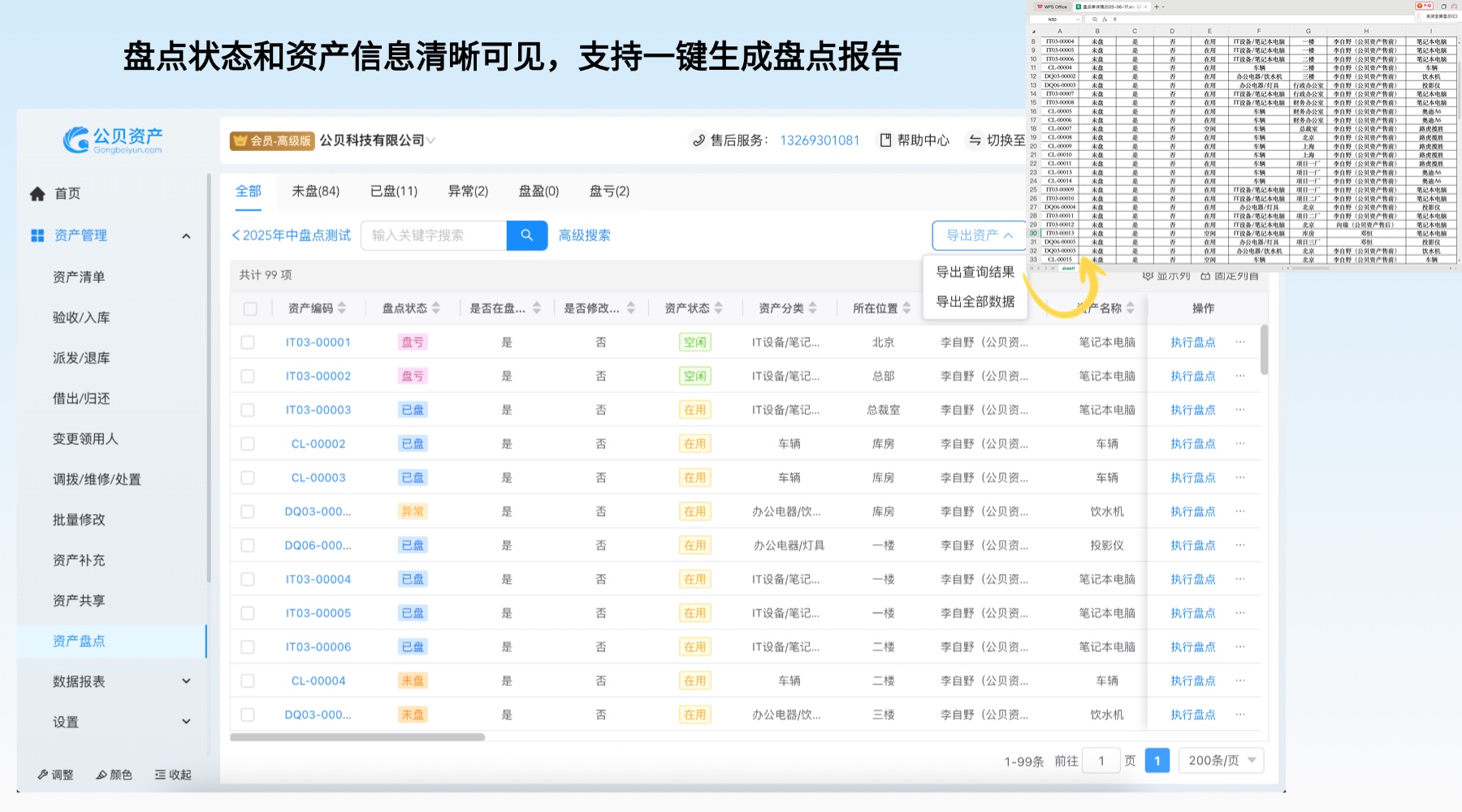This screenshot has width=1462, height=812.
Task: Click the 颜色 theme icon at bottom
Action: click(x=102, y=775)
